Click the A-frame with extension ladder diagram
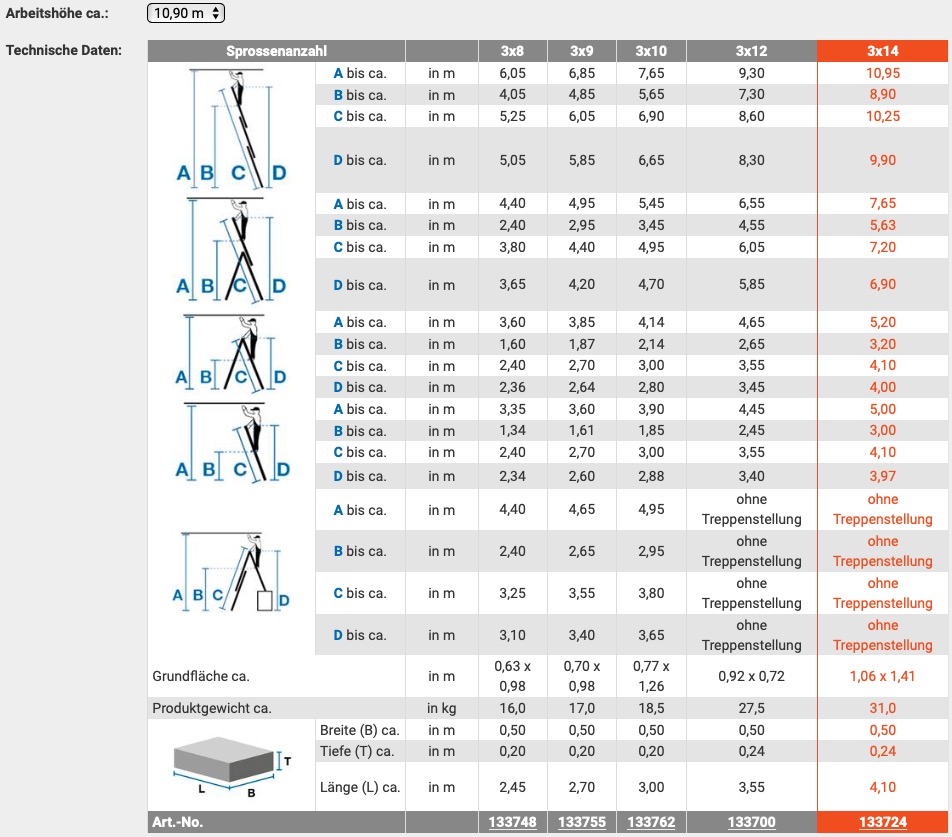952x837 pixels. (x=231, y=249)
